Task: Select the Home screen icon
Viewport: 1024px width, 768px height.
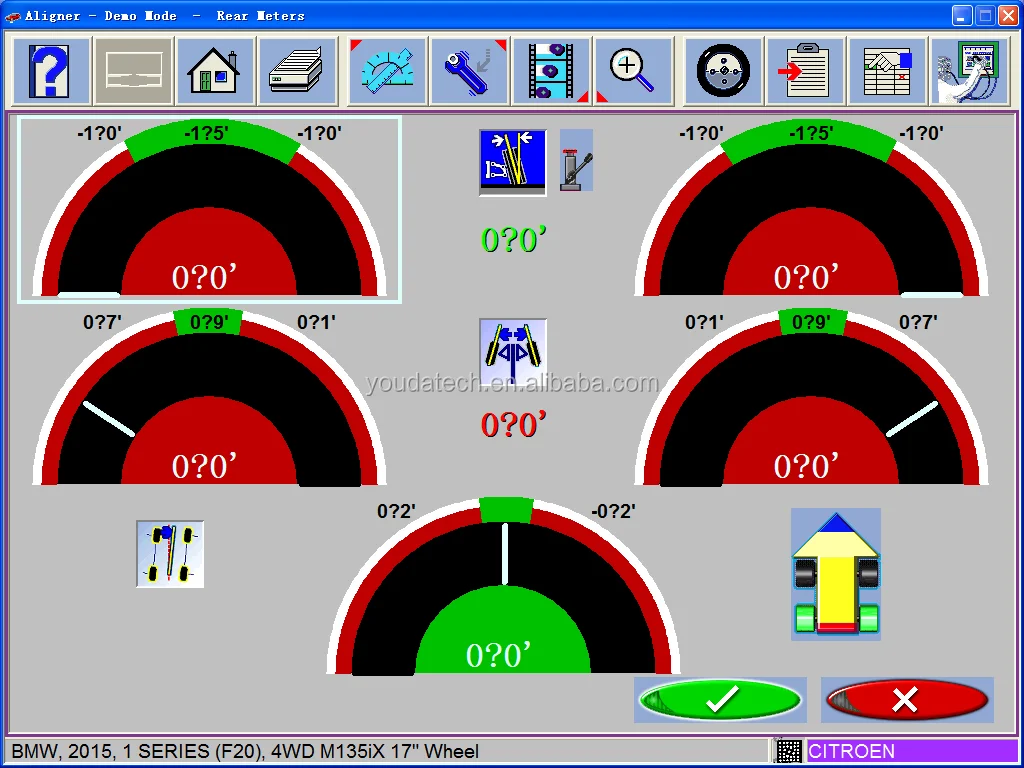Action: pos(215,70)
